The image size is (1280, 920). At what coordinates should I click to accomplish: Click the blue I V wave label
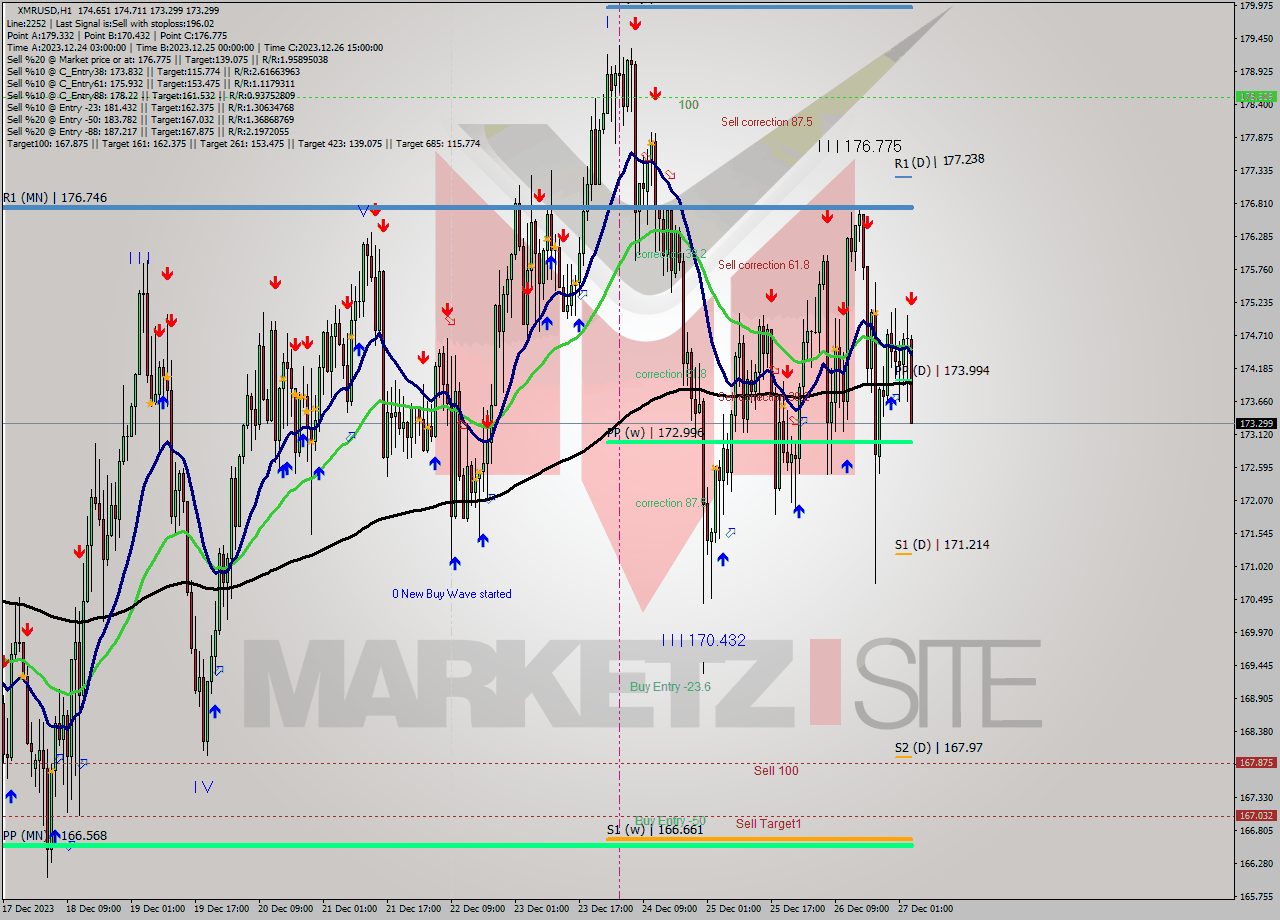coord(203,787)
